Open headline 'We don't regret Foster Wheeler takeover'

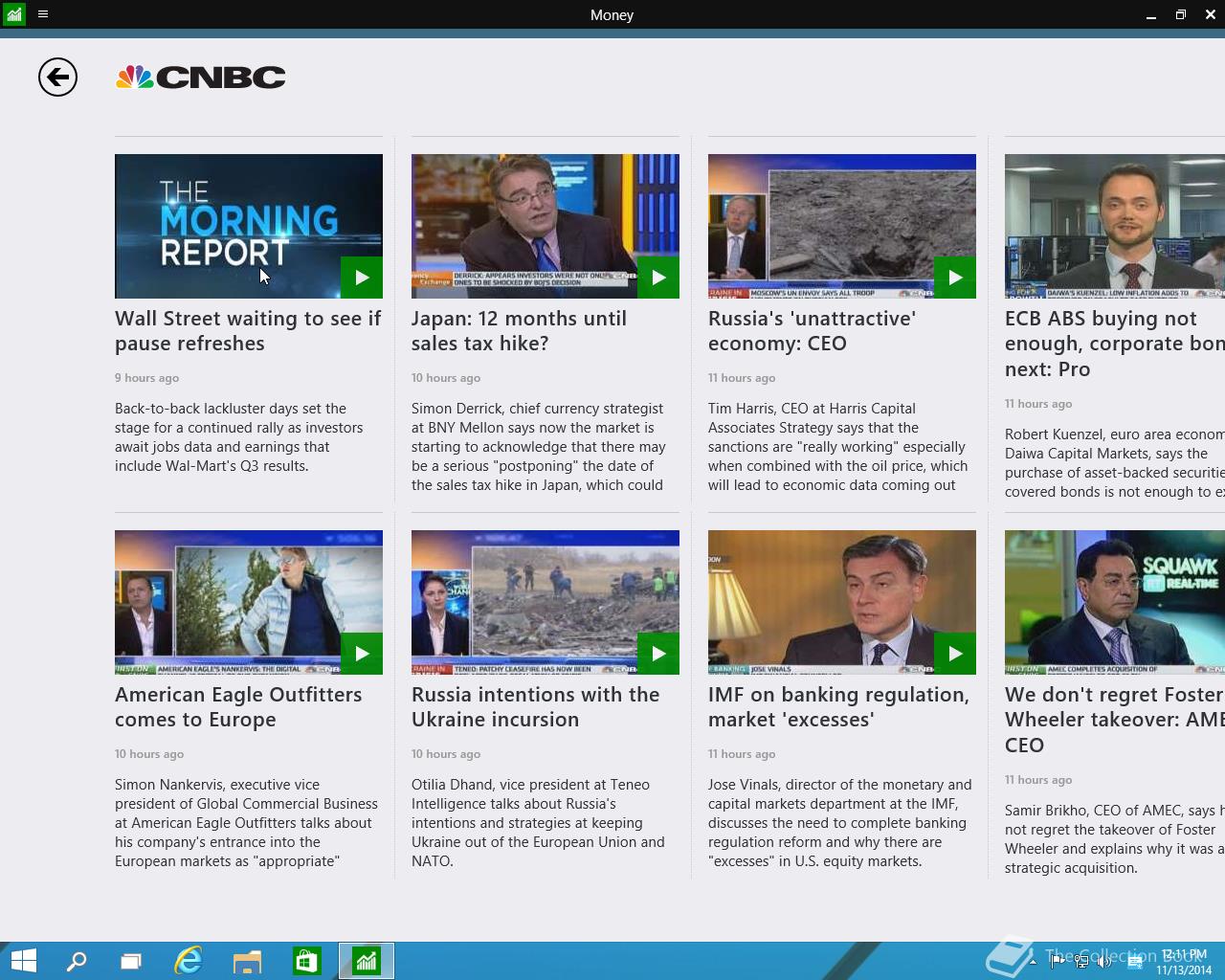coord(1115,720)
